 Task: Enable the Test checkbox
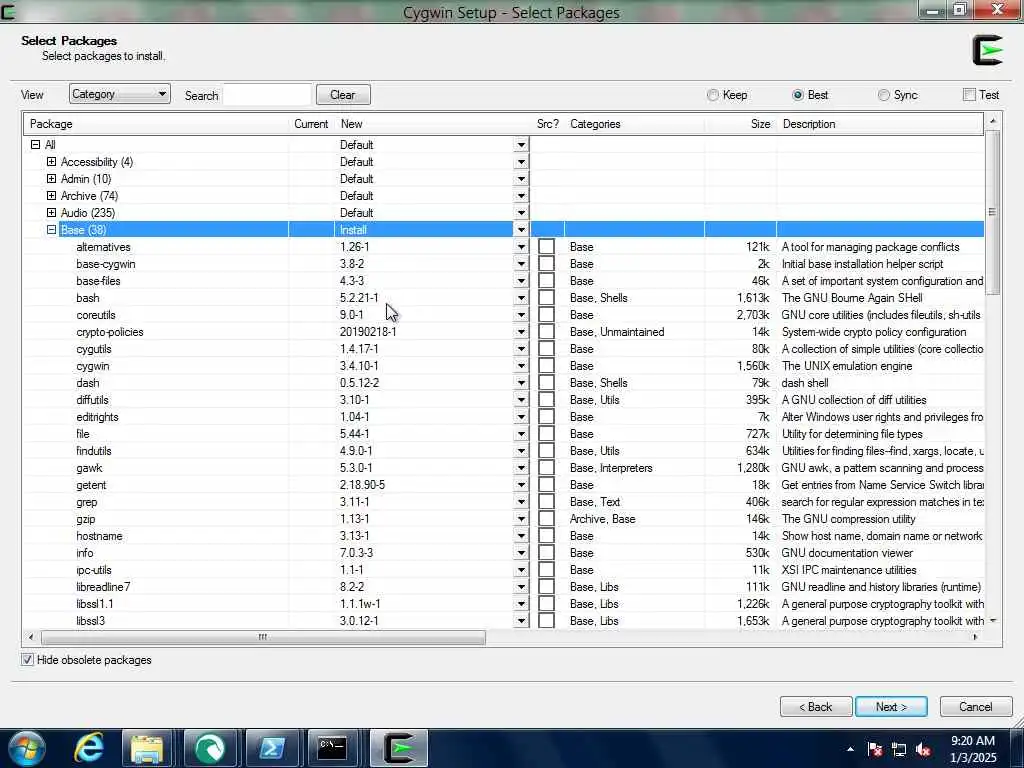[x=969, y=95]
